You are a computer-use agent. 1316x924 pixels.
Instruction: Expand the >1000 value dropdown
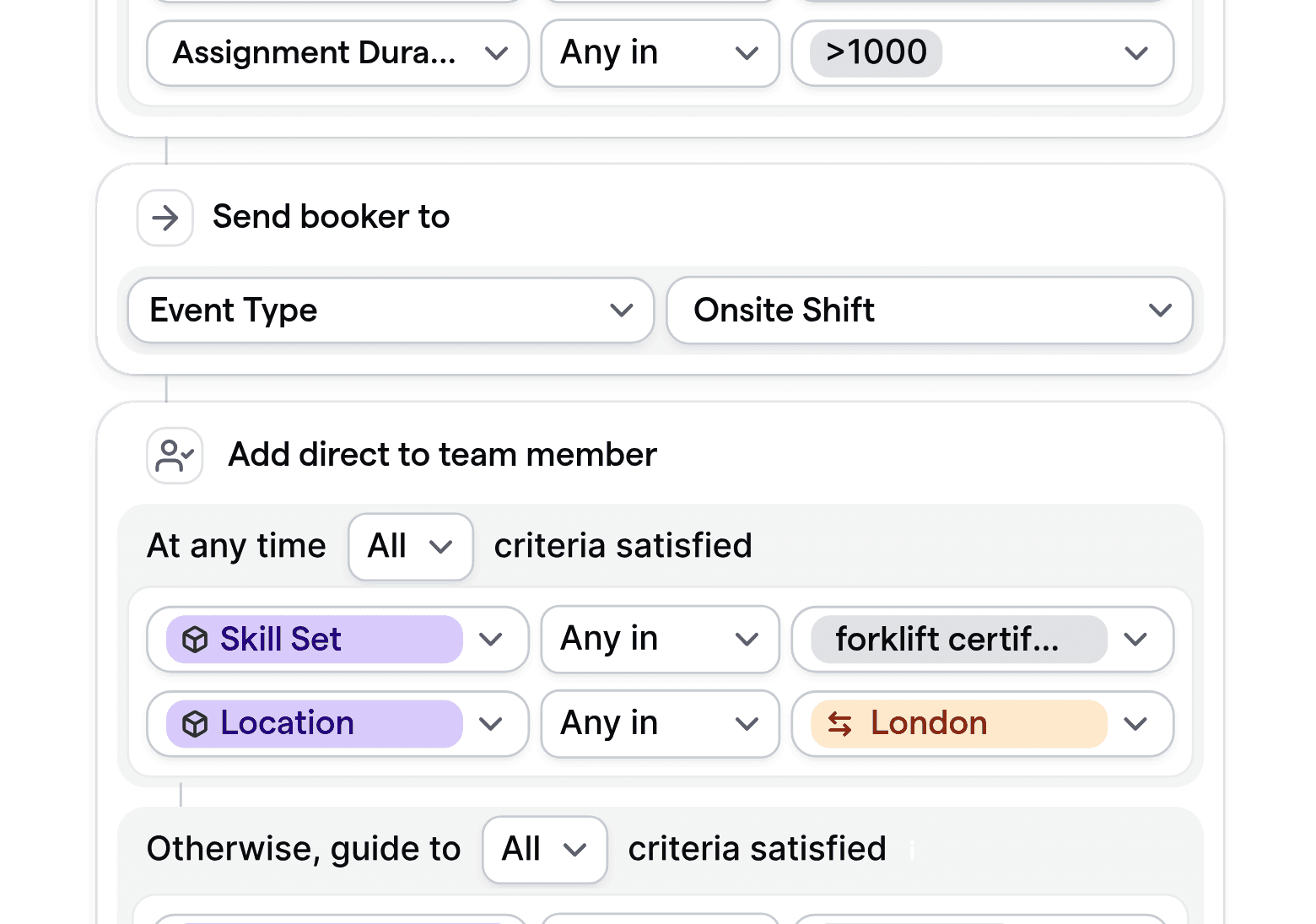point(1136,52)
